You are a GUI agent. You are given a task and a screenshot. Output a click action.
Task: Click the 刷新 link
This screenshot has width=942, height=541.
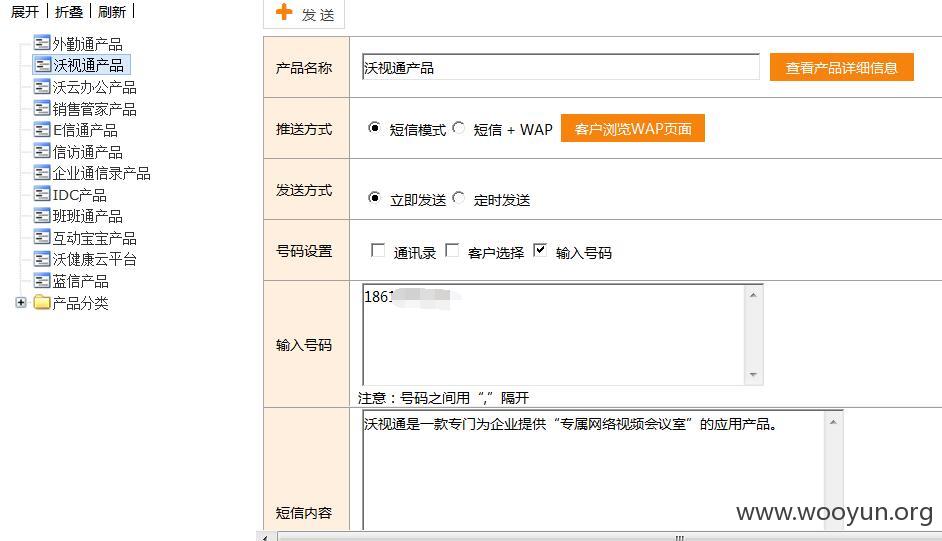pos(112,11)
